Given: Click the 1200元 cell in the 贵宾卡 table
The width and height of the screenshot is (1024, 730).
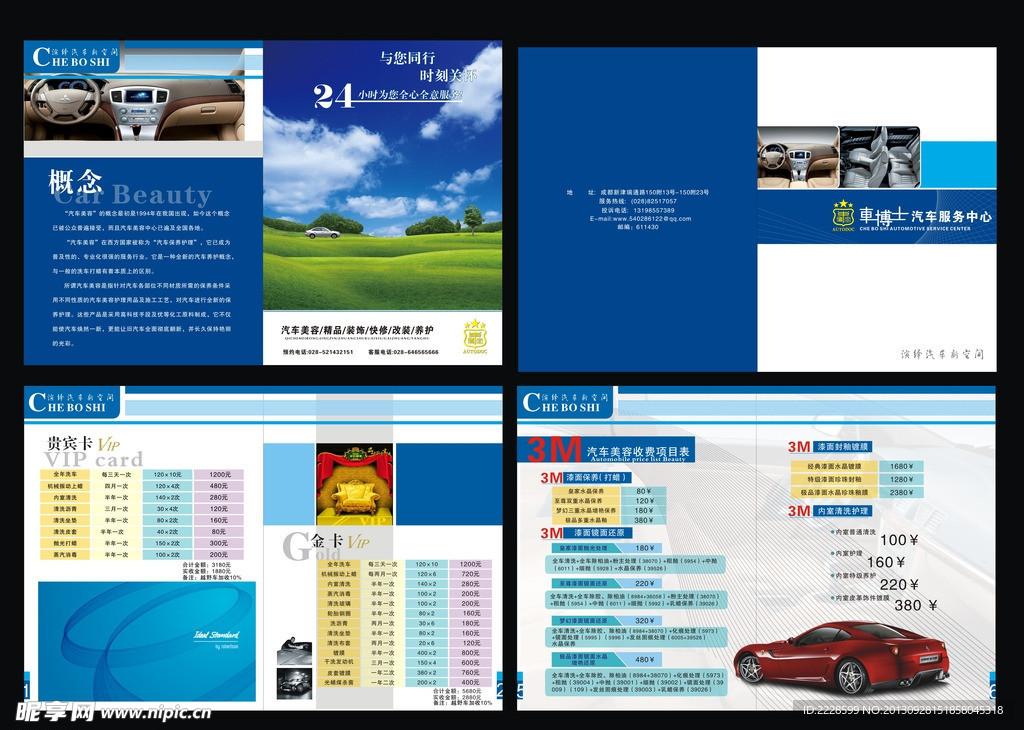Looking at the screenshot, I should (x=219, y=475).
